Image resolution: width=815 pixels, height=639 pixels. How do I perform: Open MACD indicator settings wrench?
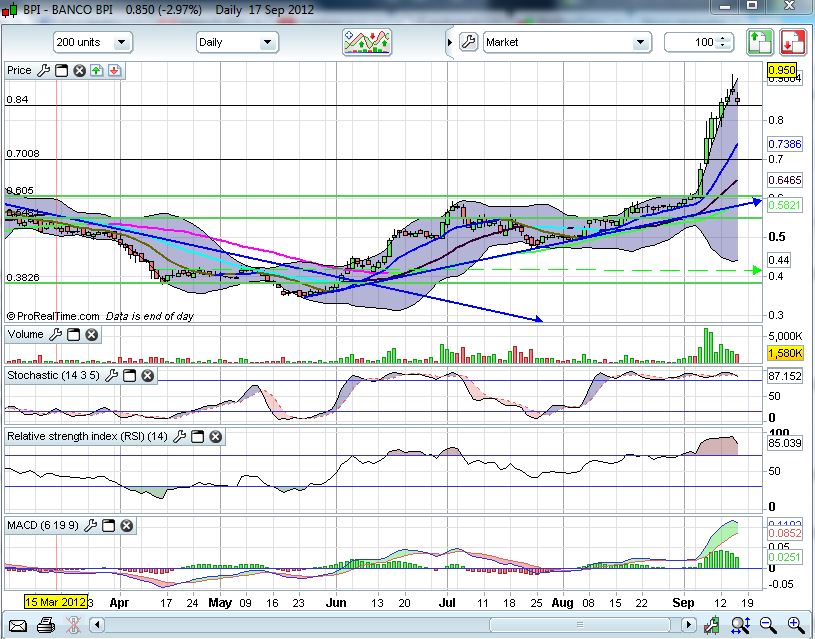pos(90,525)
